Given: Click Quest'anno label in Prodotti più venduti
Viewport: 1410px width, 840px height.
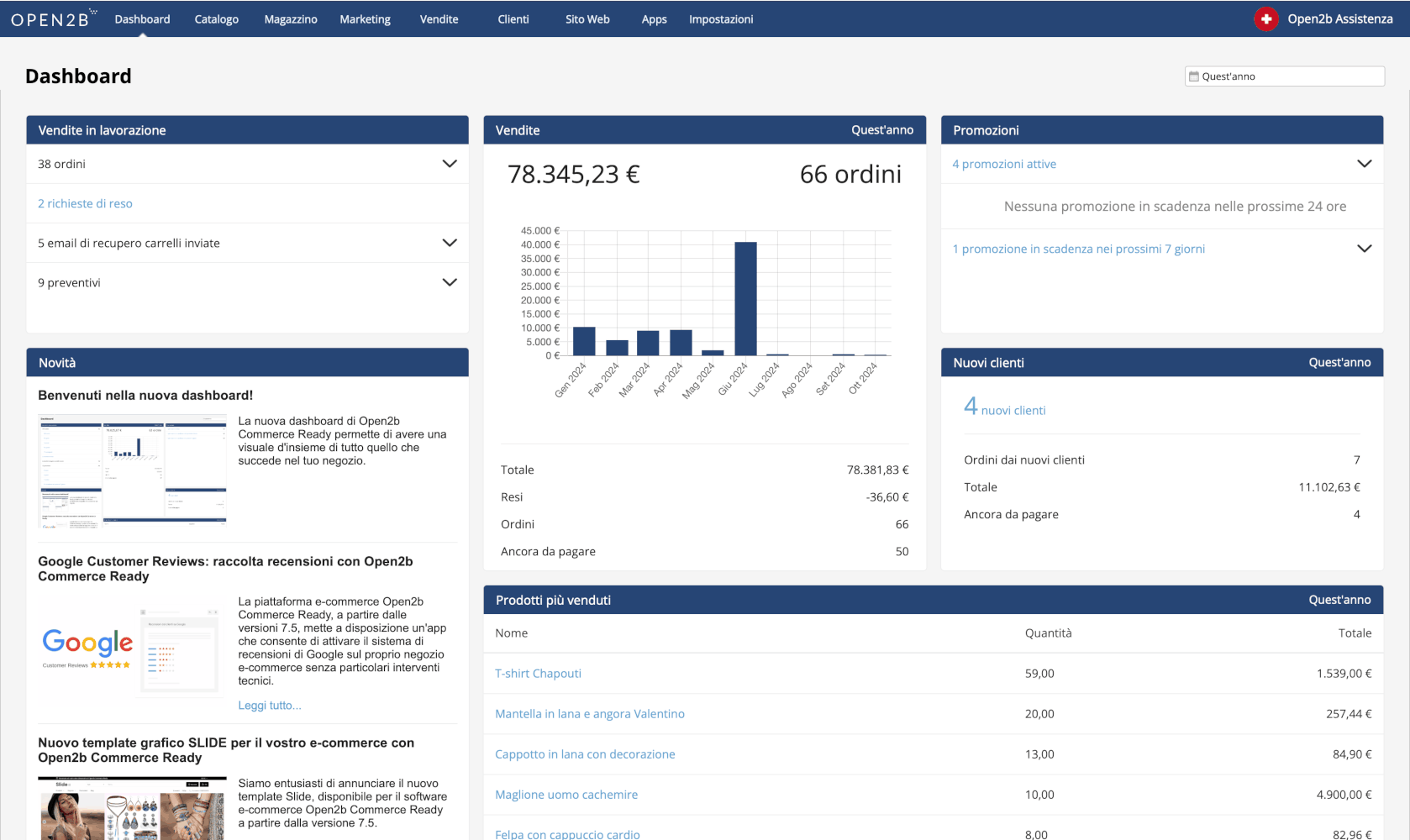Looking at the screenshot, I should tap(1339, 600).
